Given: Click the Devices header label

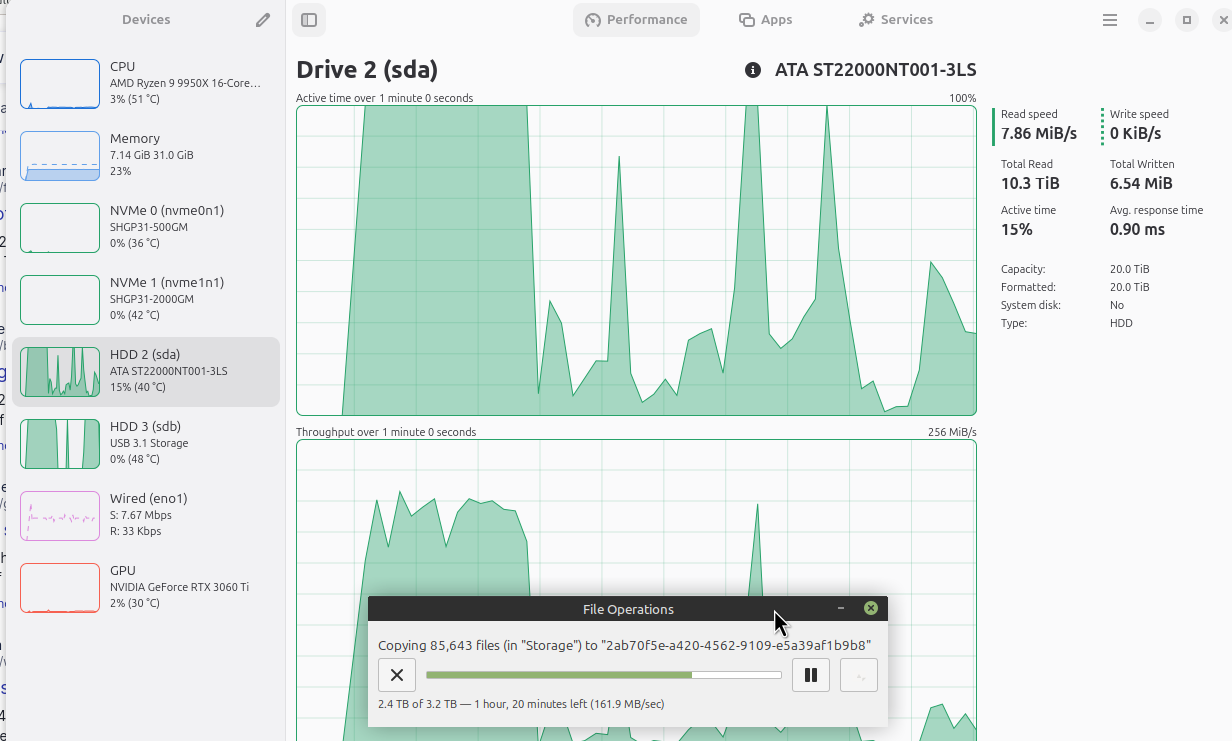Looking at the screenshot, I should (x=146, y=20).
